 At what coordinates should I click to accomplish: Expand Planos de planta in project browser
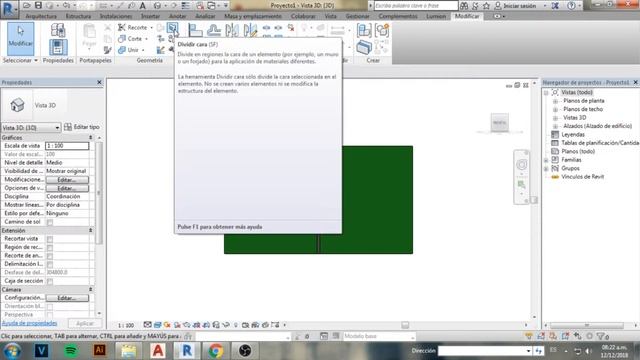point(555,101)
